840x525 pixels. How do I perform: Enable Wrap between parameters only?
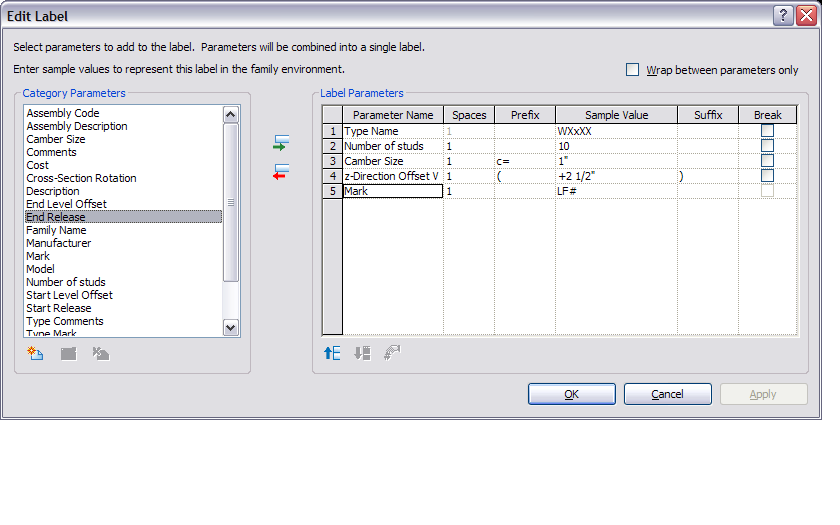tap(633, 70)
